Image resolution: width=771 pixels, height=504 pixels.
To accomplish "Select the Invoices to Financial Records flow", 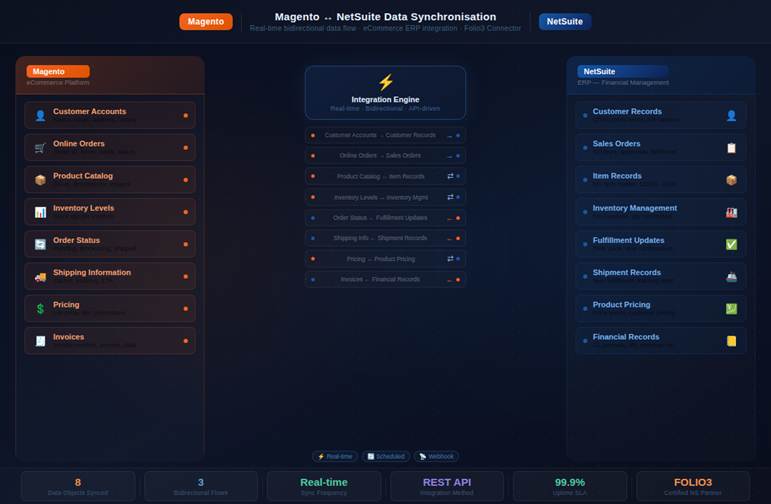I will (386, 279).
